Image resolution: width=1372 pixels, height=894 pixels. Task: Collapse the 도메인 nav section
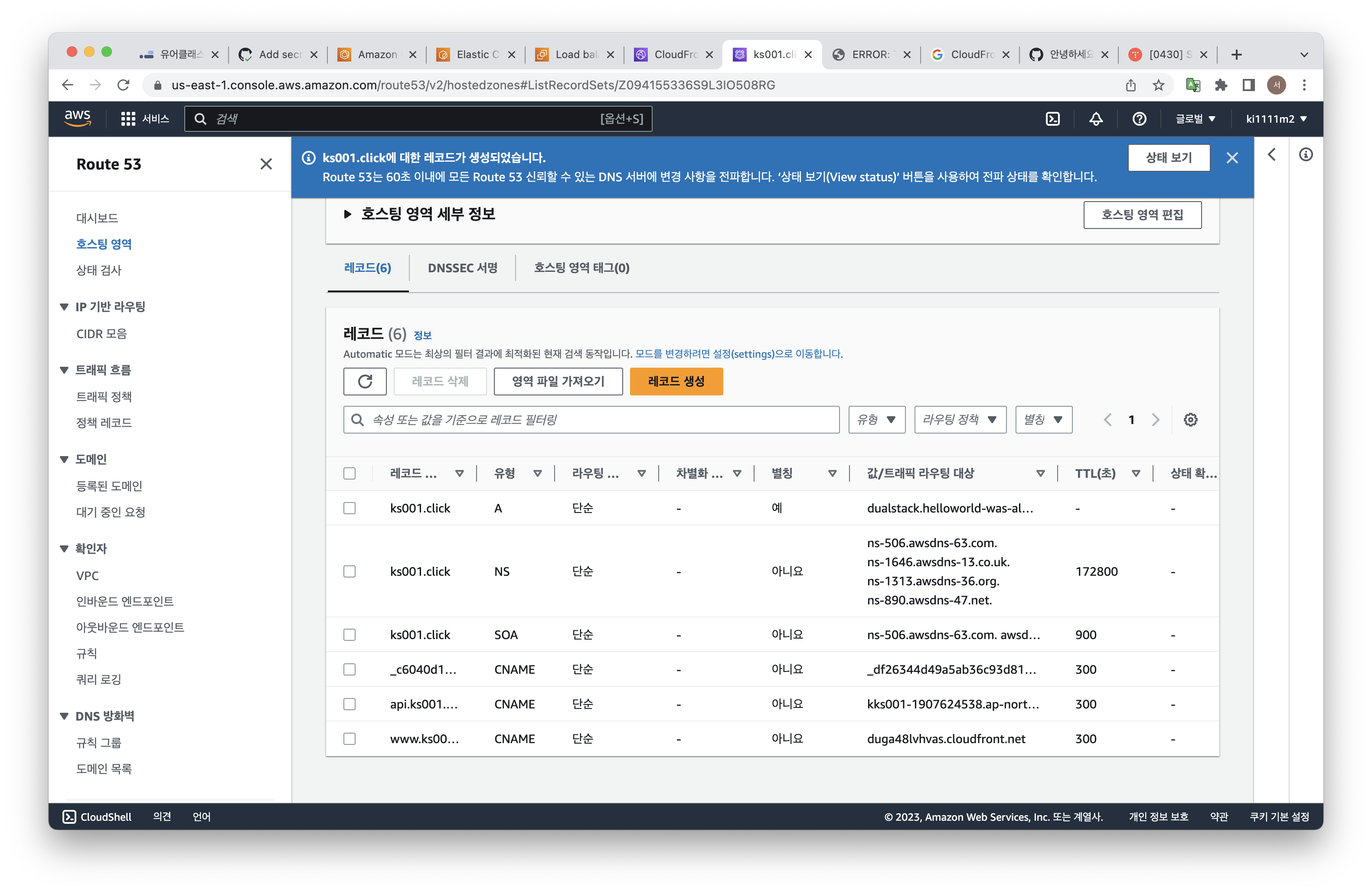pyautogui.click(x=65, y=460)
